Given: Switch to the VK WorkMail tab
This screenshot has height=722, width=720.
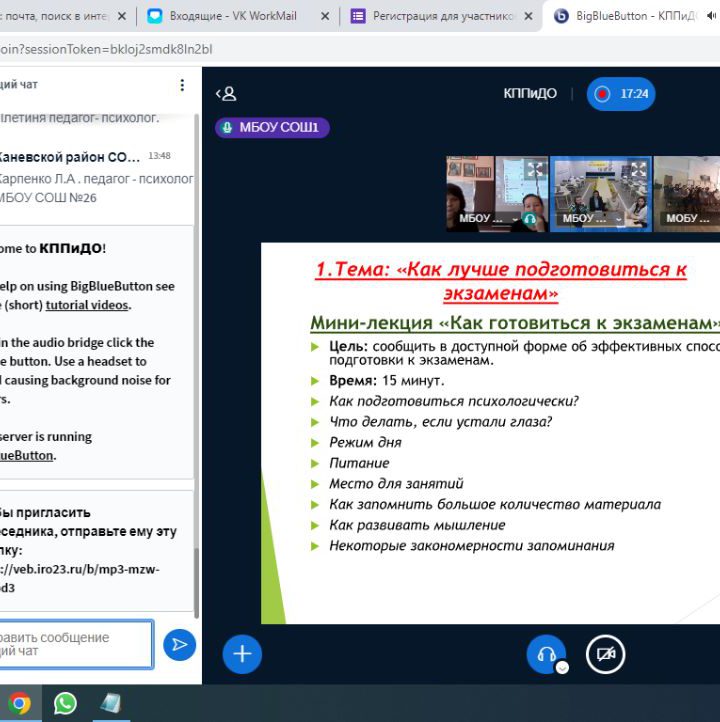Looking at the screenshot, I should coord(238,16).
